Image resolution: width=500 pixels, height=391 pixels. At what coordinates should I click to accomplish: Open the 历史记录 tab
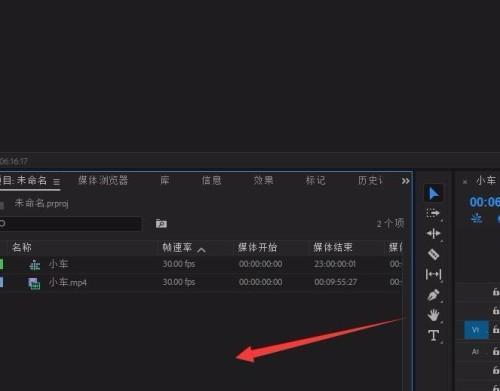[370, 180]
